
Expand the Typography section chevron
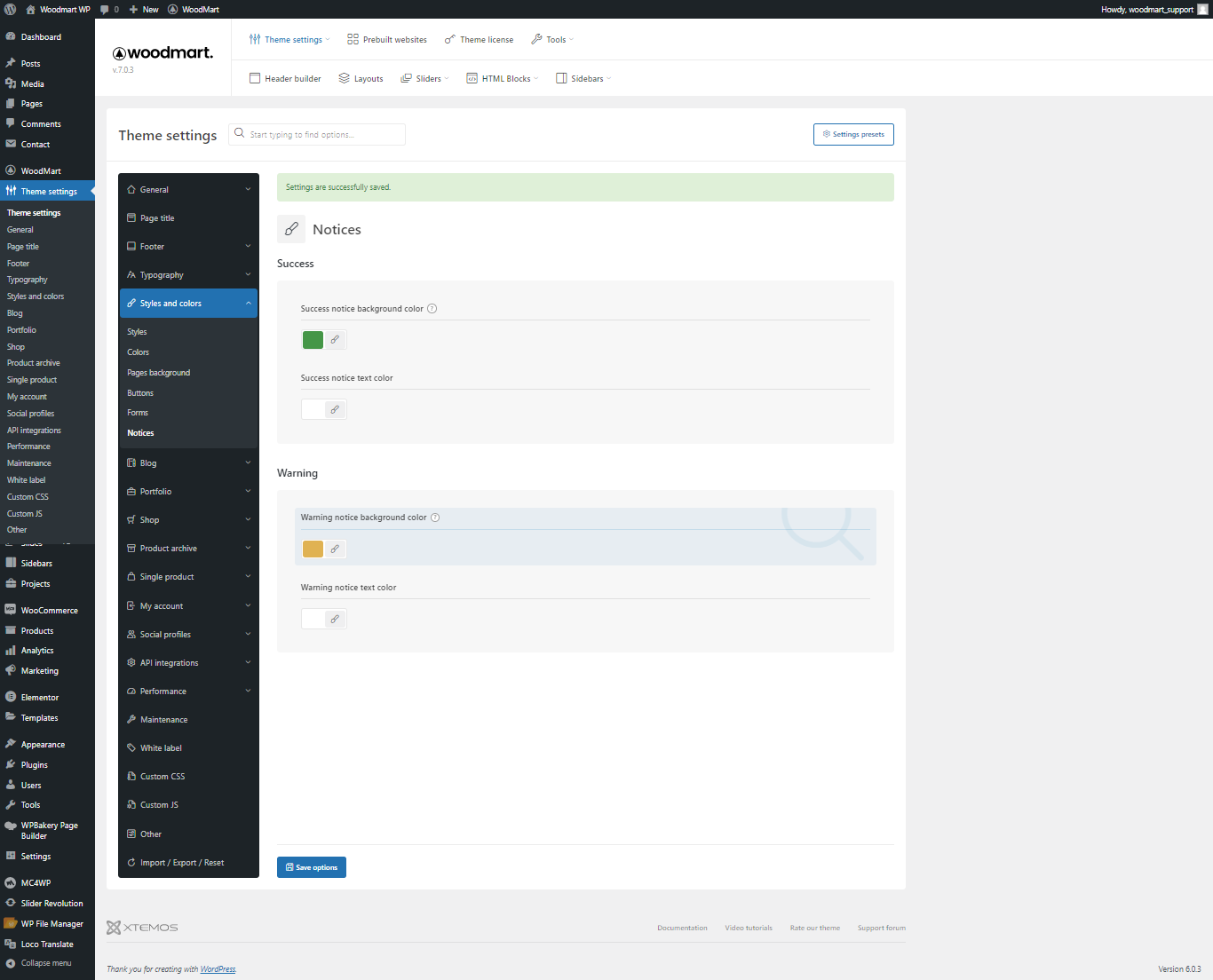tap(248, 274)
